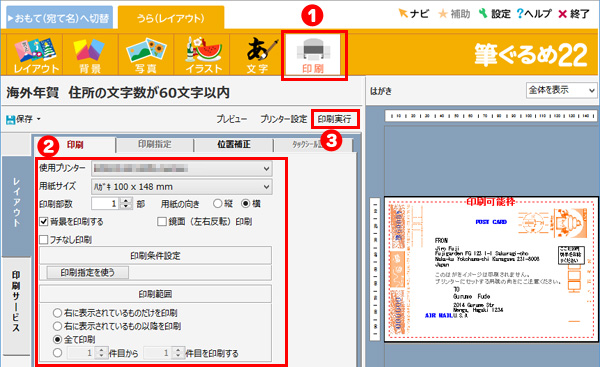Screen dimensions: 600x367
Task: Open the レイアウト toolbar icon
Action: (x=36, y=55)
